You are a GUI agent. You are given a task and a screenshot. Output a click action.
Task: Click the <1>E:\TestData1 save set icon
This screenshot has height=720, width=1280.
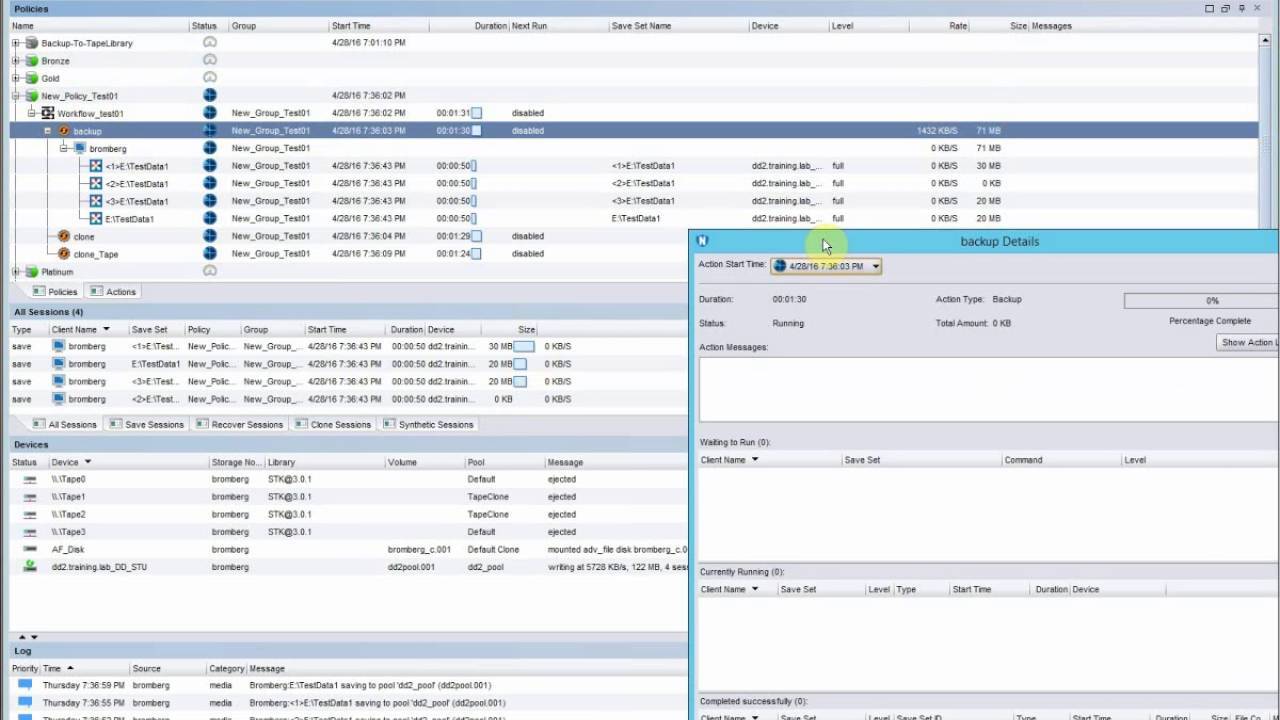pos(95,166)
